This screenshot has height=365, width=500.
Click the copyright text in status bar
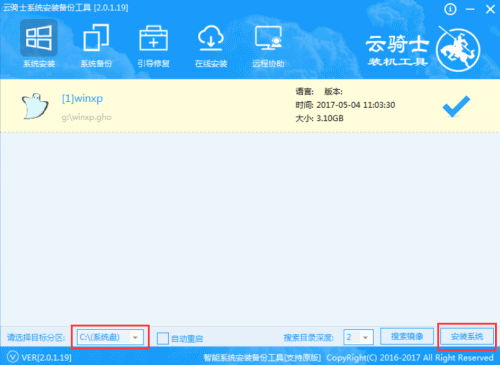(x=410, y=358)
